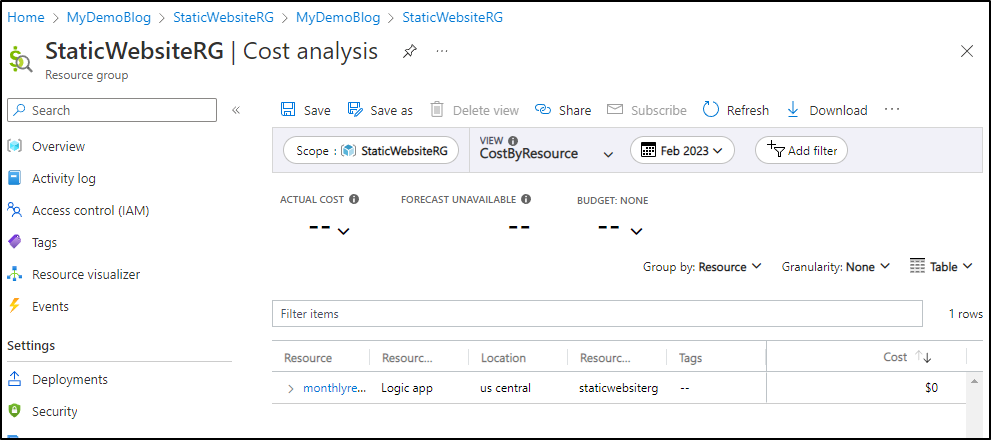991x440 pixels.
Task: Expand the Budget chevron
Action: [x=636, y=232]
